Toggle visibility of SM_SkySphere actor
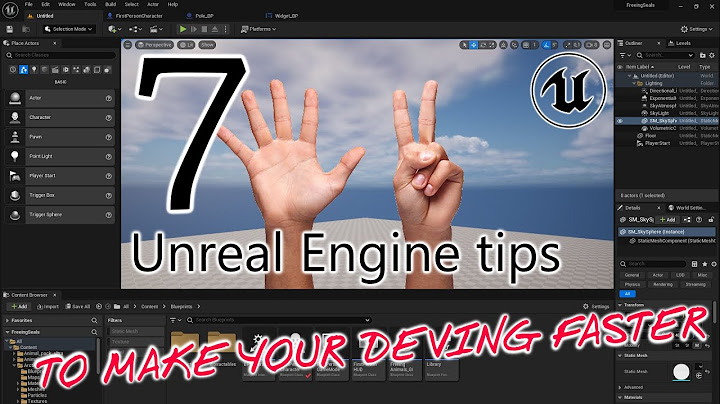The image size is (720, 404). pyautogui.click(x=620, y=121)
